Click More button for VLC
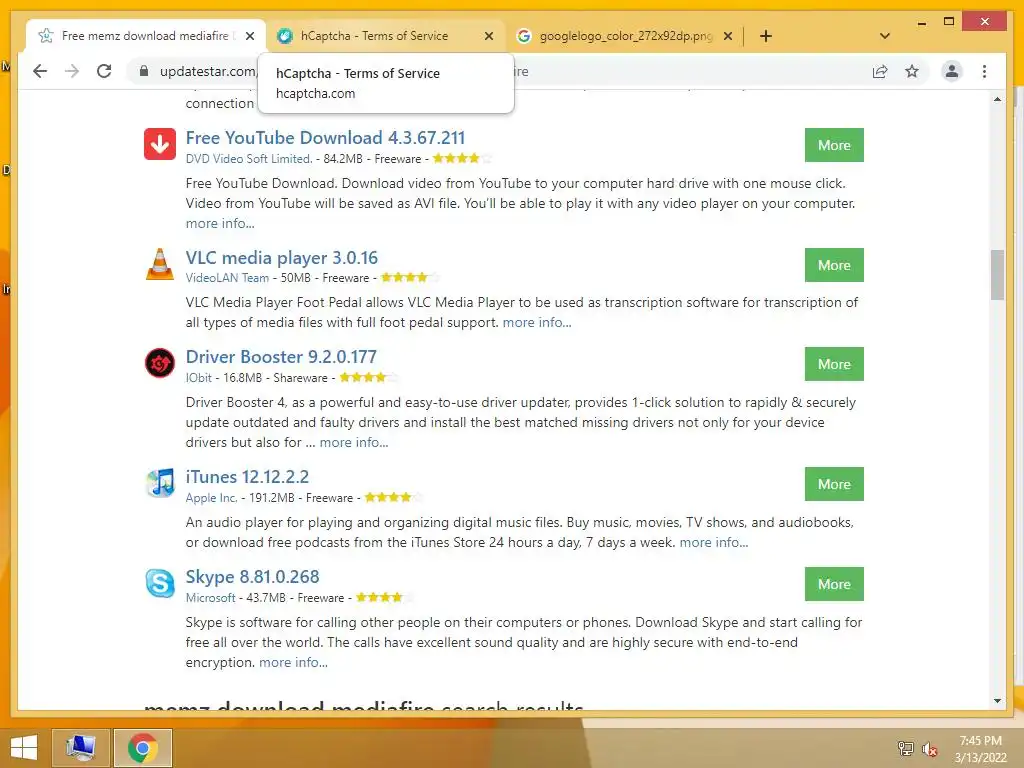This screenshot has height=768, width=1024. click(x=834, y=265)
